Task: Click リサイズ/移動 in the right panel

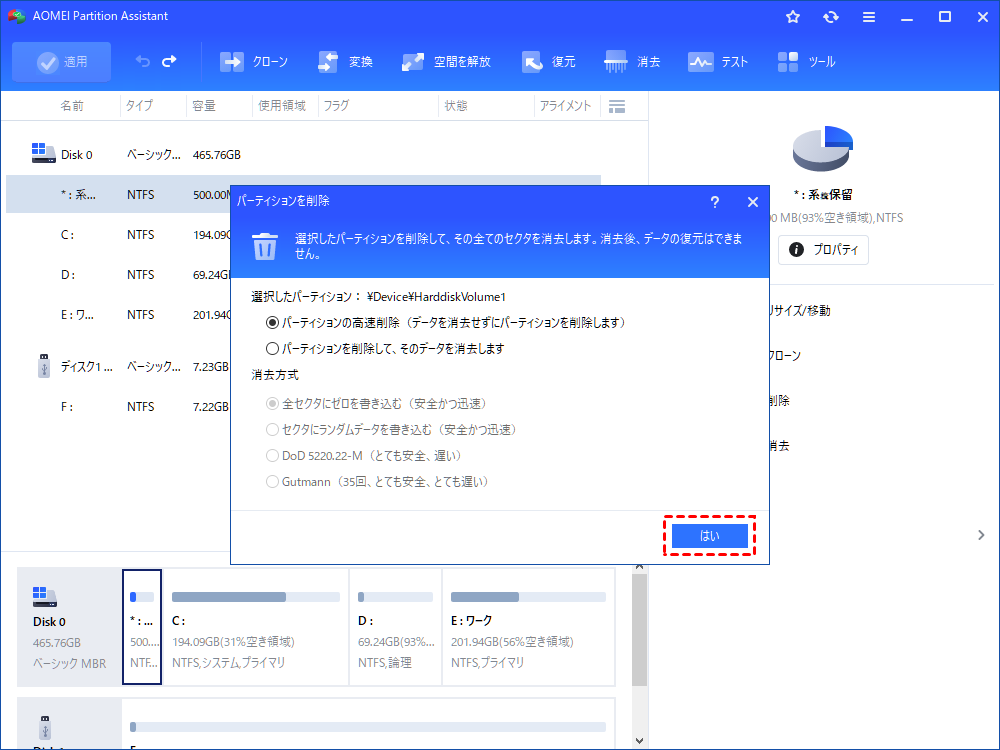Action: pyautogui.click(x=799, y=311)
